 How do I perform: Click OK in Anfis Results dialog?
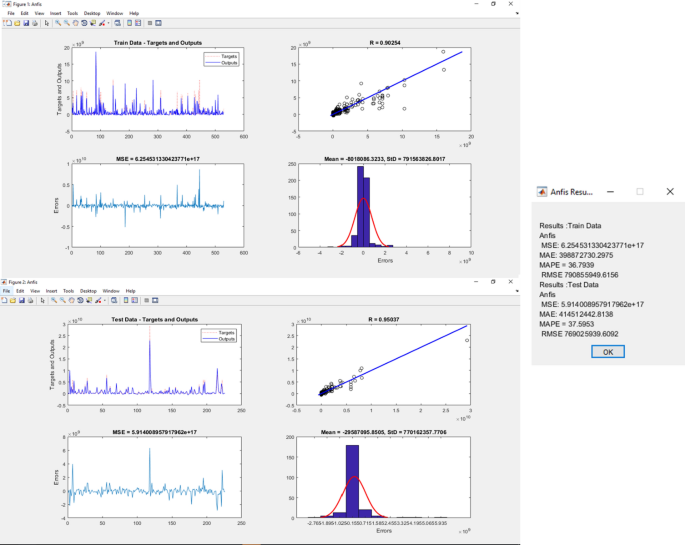point(608,352)
